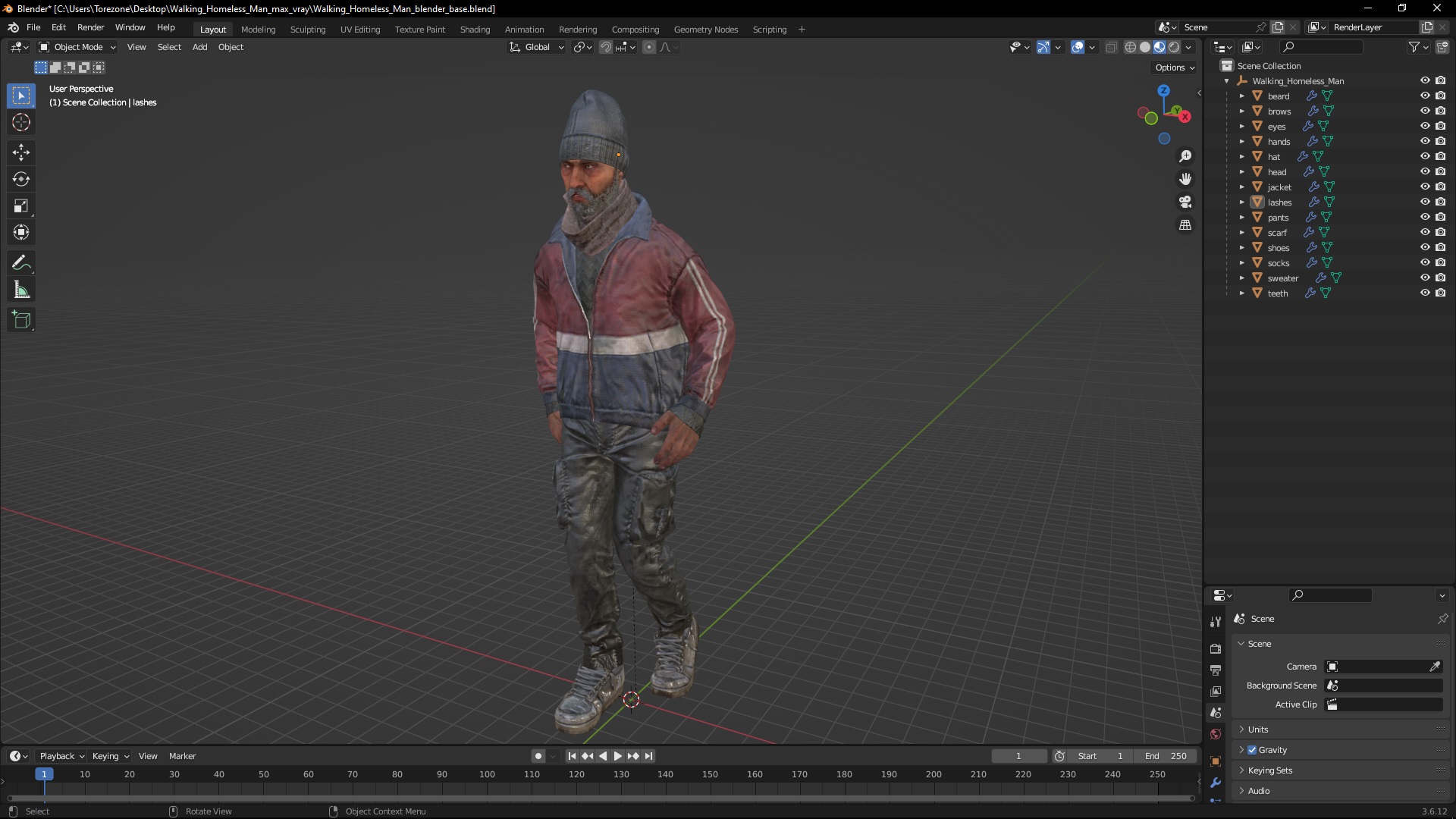Switch to wireframe viewport shading
The width and height of the screenshot is (1456, 819).
pos(1130,47)
